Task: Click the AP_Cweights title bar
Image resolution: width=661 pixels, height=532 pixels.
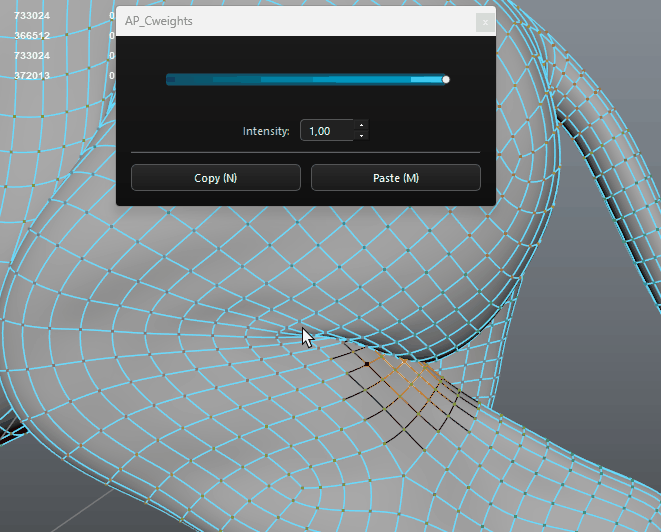Action: 306,21
